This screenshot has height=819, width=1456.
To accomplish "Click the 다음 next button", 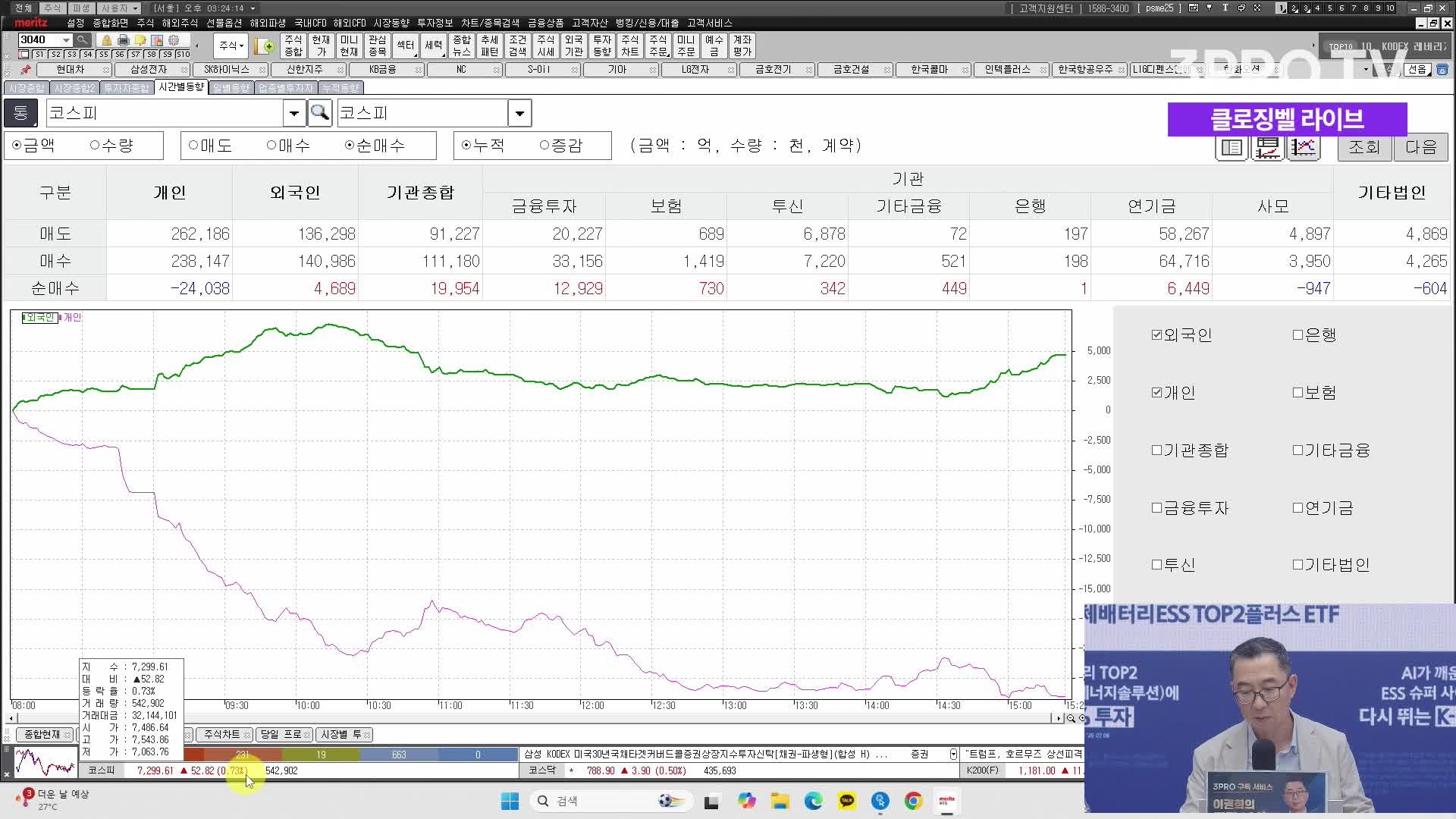I will [1421, 147].
